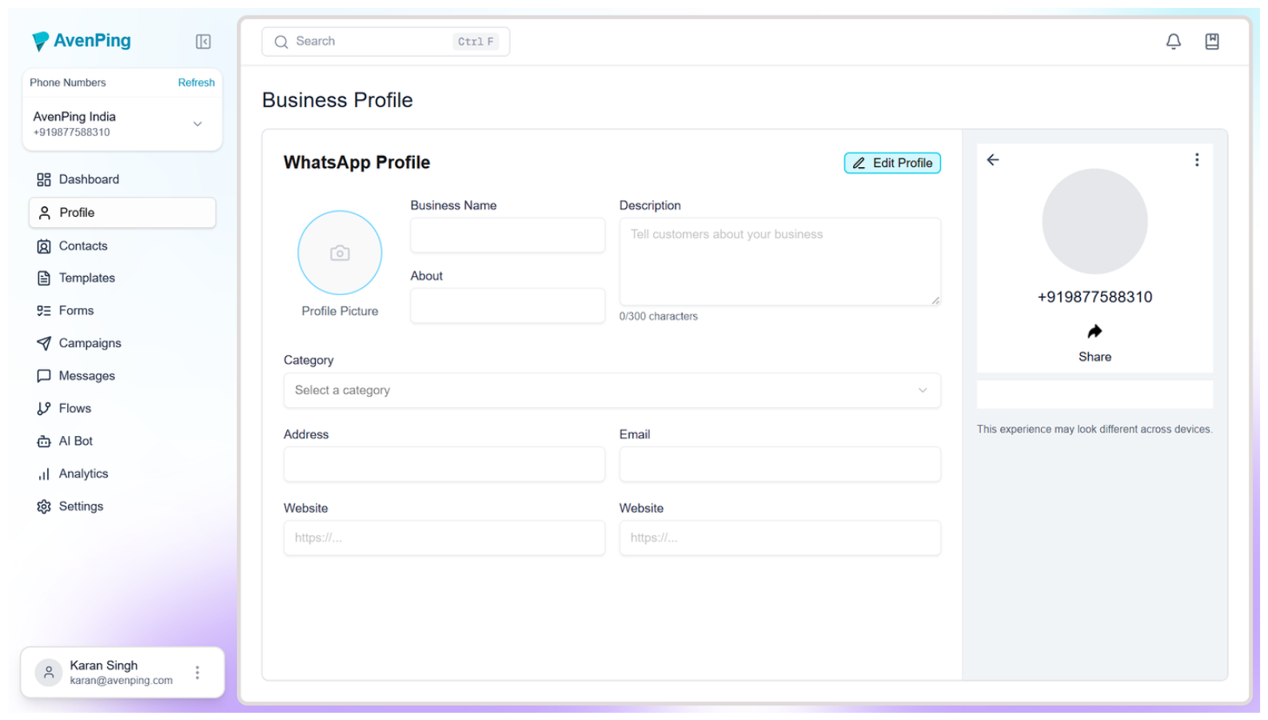Click the Business Name input field
Image resolution: width=1268 pixels, height=720 pixels.
click(x=507, y=236)
